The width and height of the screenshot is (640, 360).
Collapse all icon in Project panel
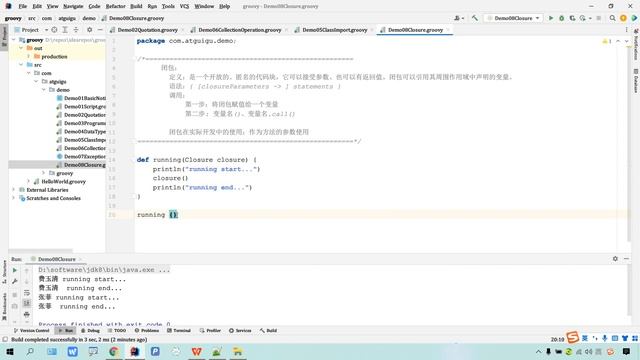pos(76,30)
